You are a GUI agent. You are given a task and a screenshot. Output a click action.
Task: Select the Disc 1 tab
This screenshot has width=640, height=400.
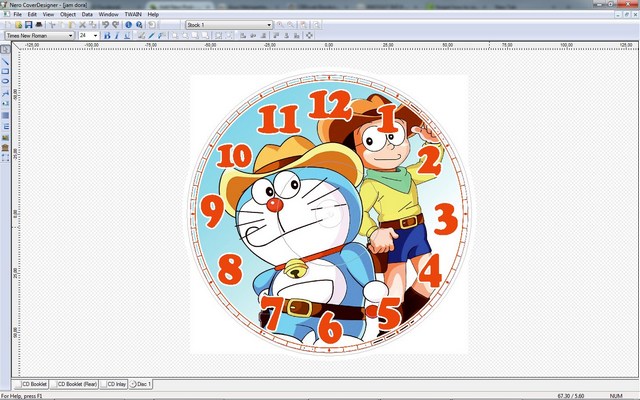pos(141,384)
